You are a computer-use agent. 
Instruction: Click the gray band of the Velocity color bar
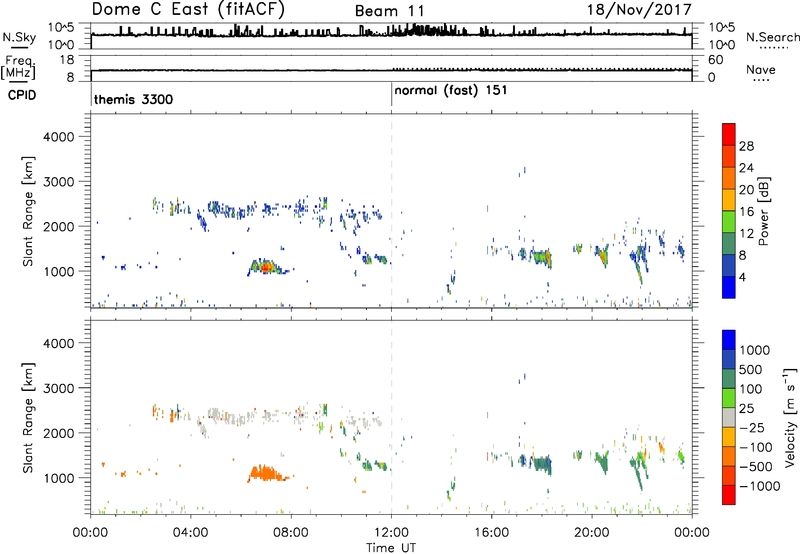[x=729, y=418]
